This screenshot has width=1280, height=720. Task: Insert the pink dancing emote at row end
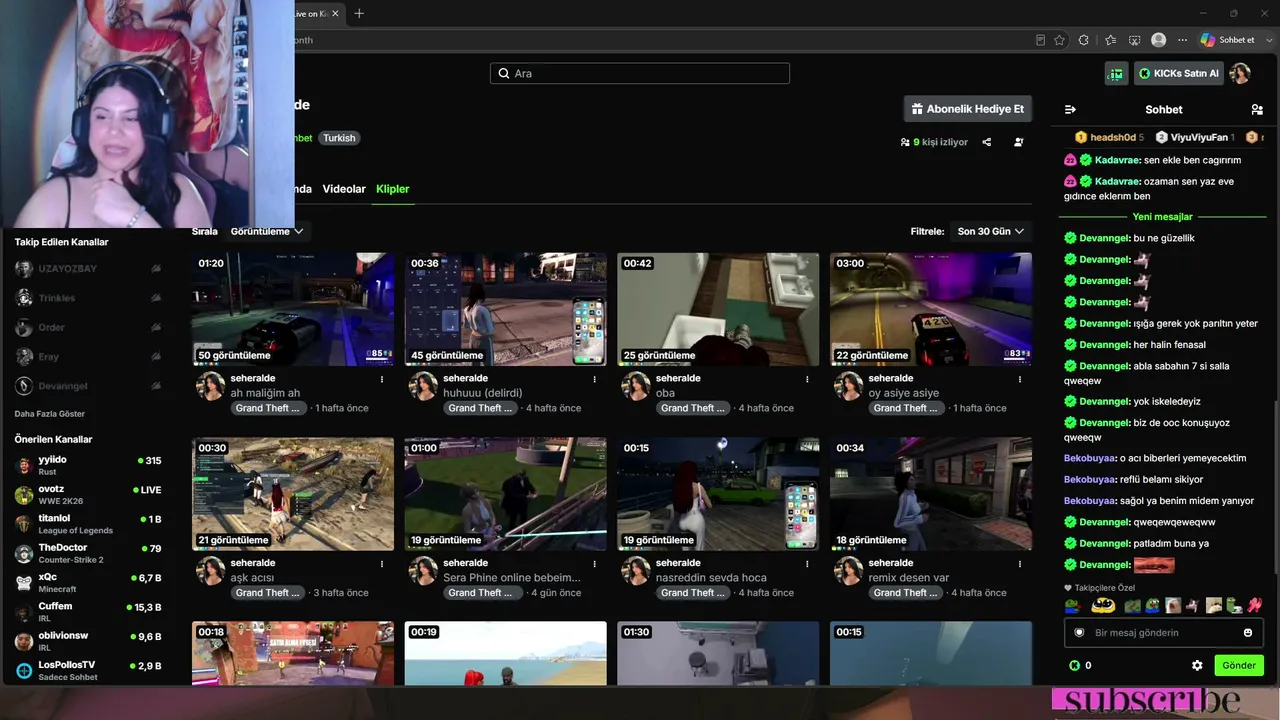(x=1255, y=605)
